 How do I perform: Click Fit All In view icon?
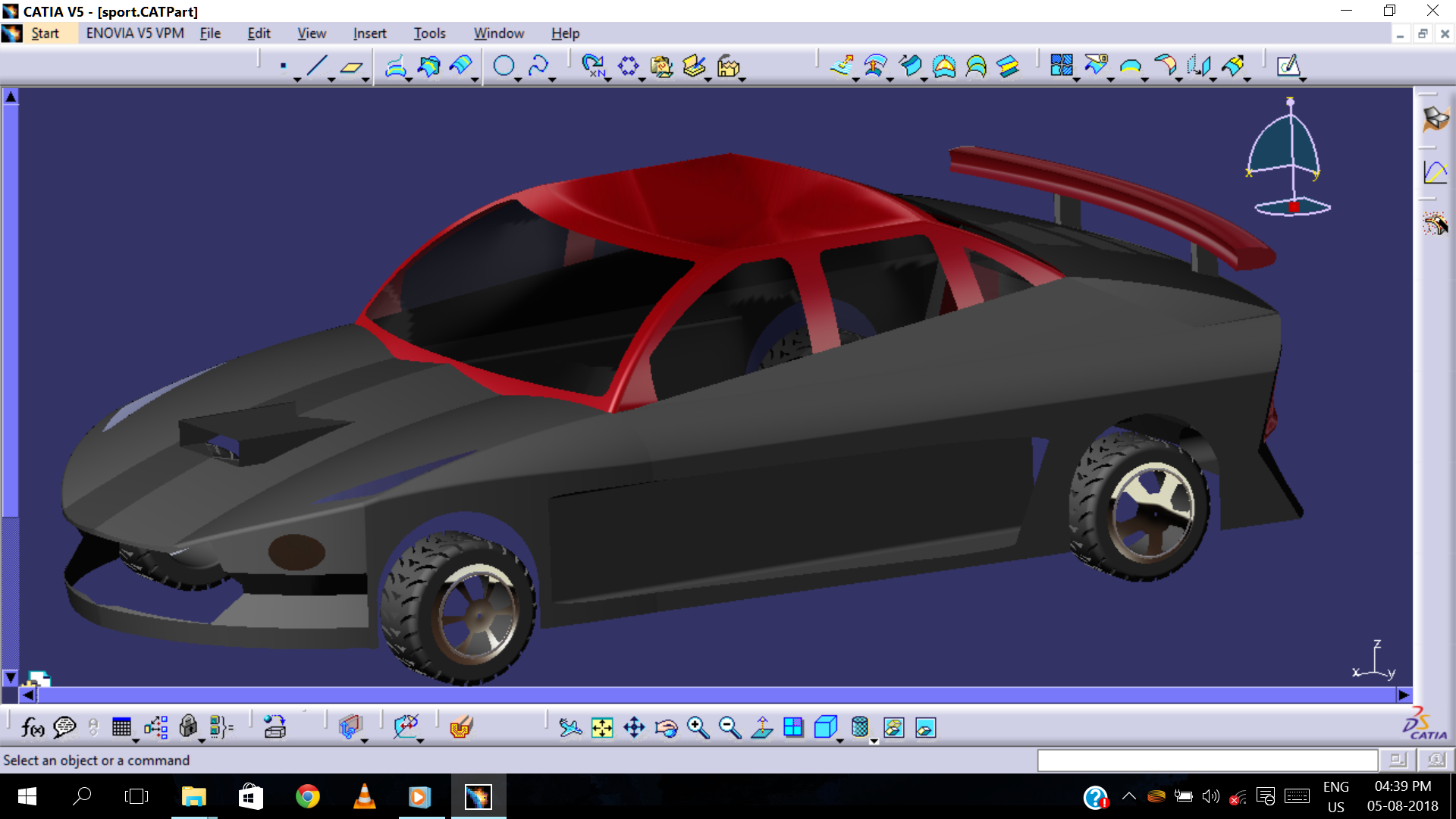pyautogui.click(x=602, y=728)
